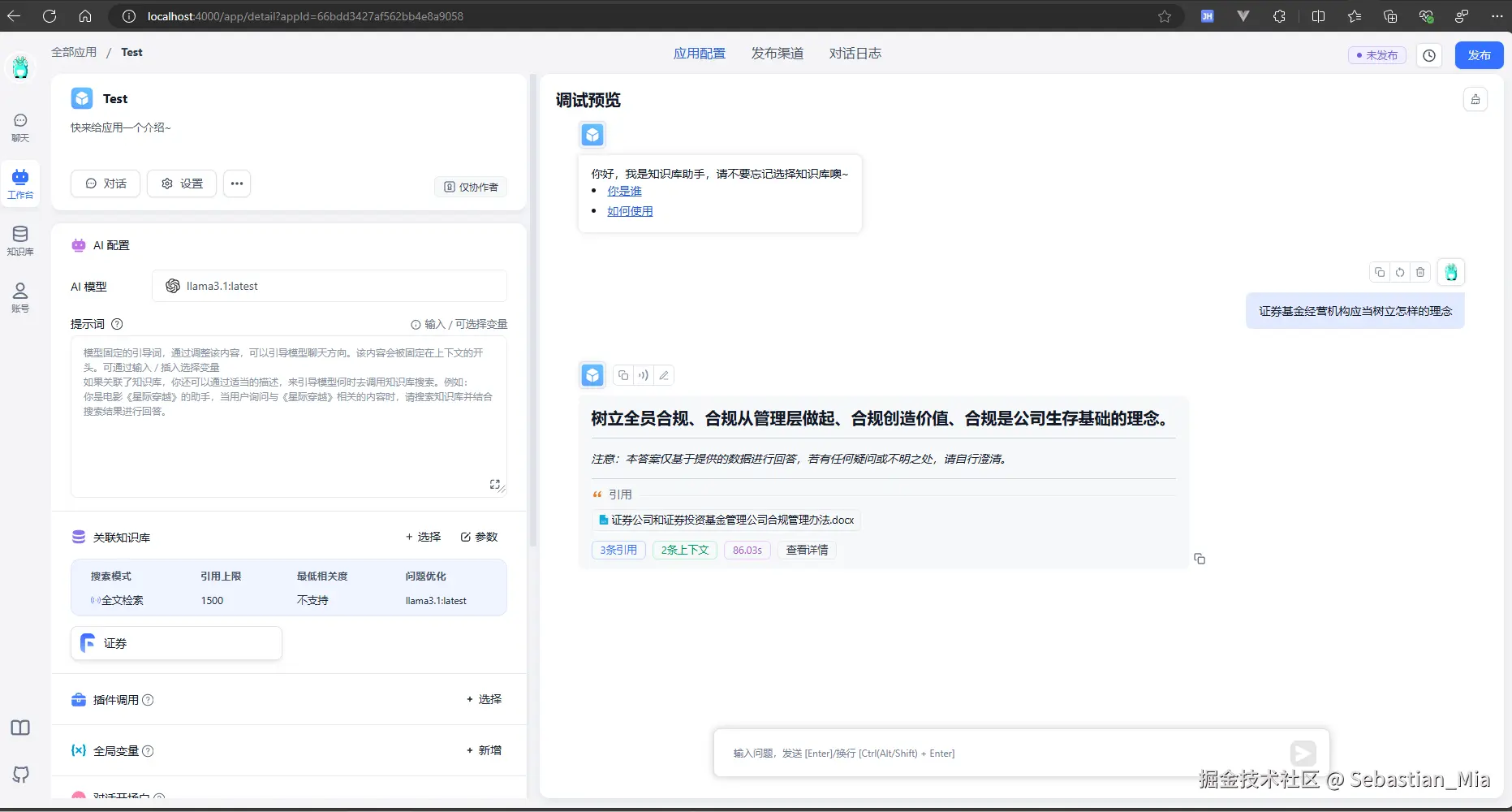Open the 聊天 section in left sidebar

point(19,127)
